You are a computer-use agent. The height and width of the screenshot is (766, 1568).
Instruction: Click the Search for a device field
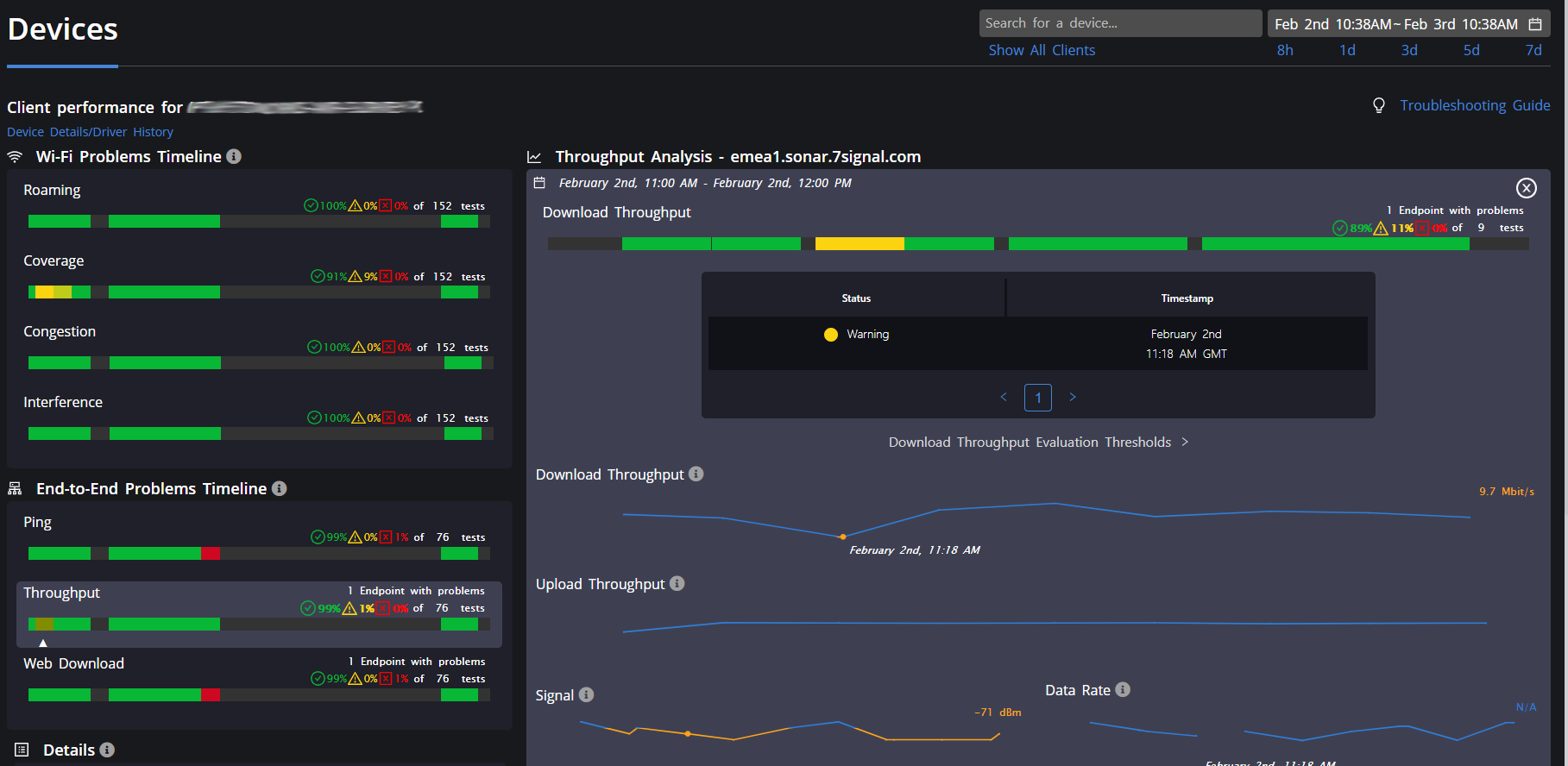[1119, 23]
